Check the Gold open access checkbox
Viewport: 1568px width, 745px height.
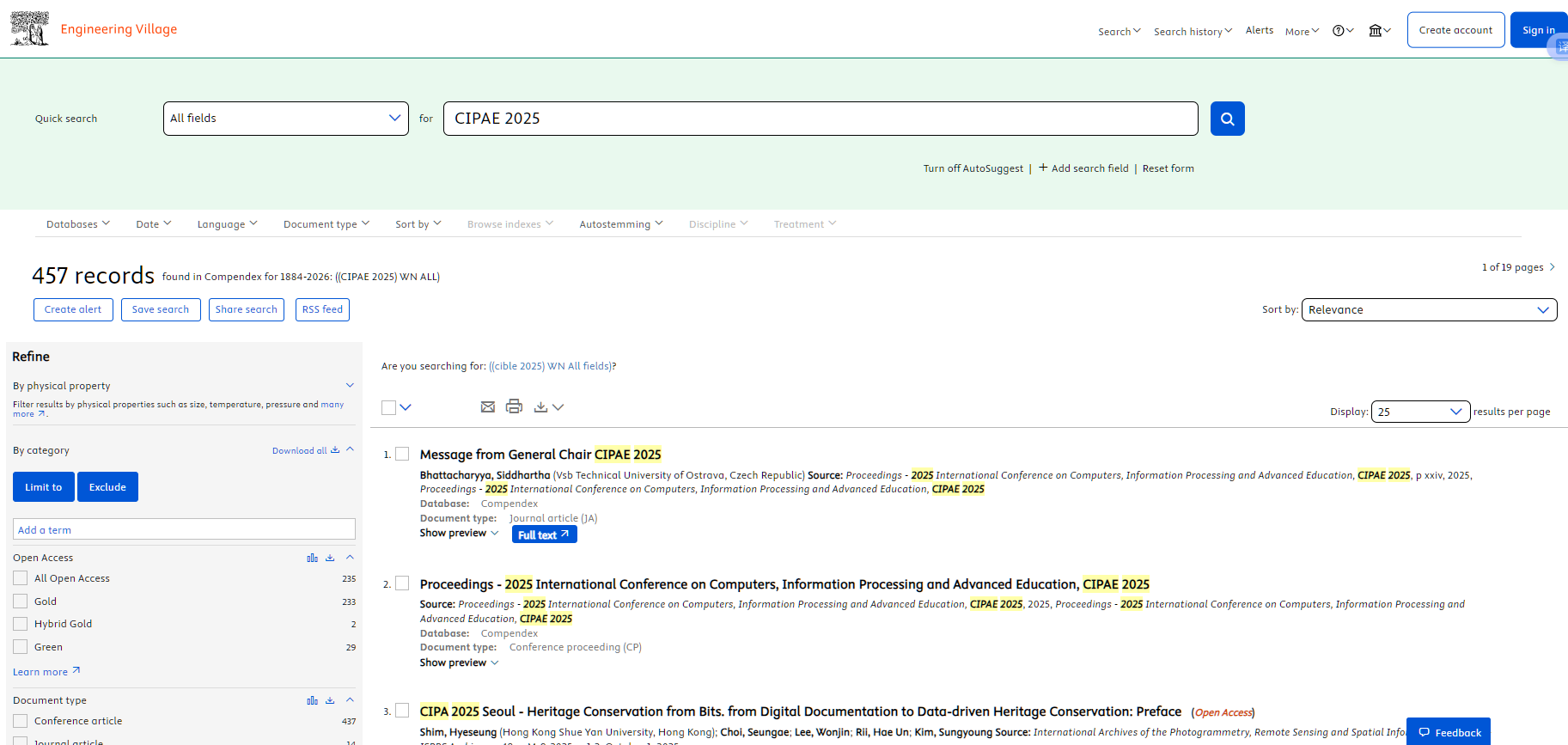pyautogui.click(x=21, y=601)
